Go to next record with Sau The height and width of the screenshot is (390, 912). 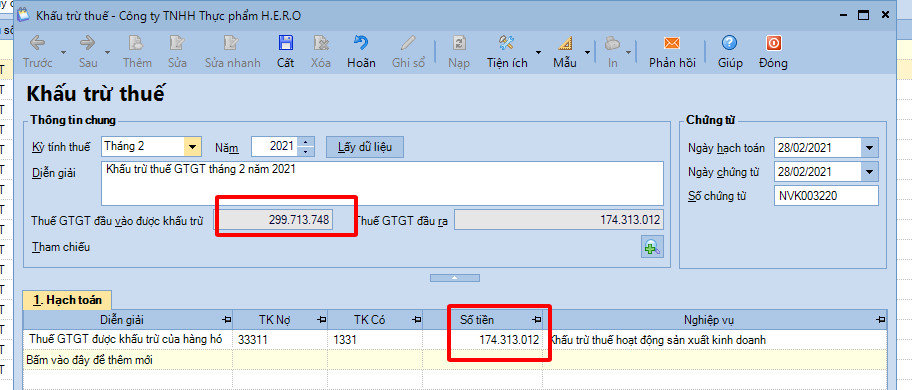pyautogui.click(x=88, y=51)
